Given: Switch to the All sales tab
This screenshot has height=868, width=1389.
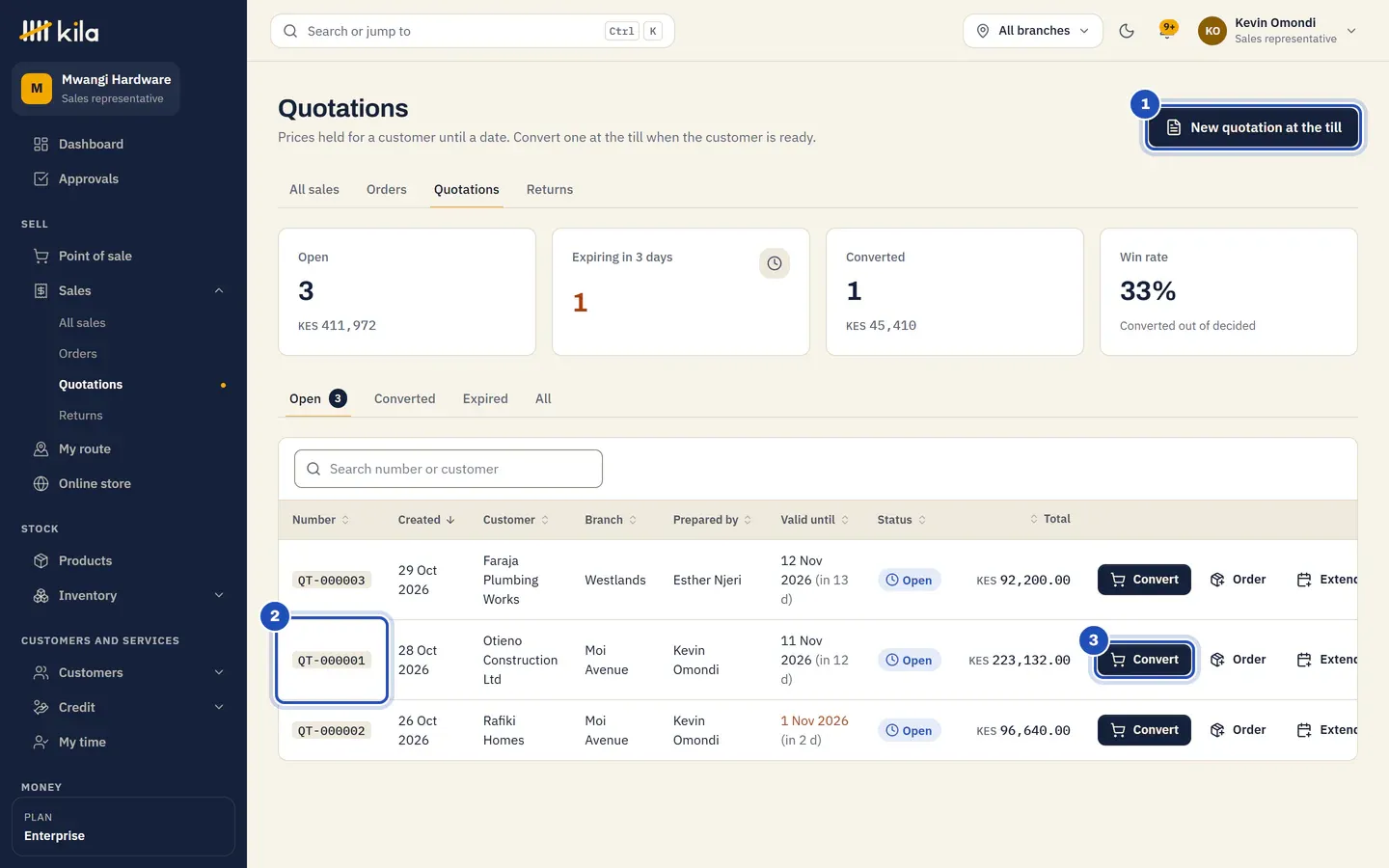Looking at the screenshot, I should point(314,189).
